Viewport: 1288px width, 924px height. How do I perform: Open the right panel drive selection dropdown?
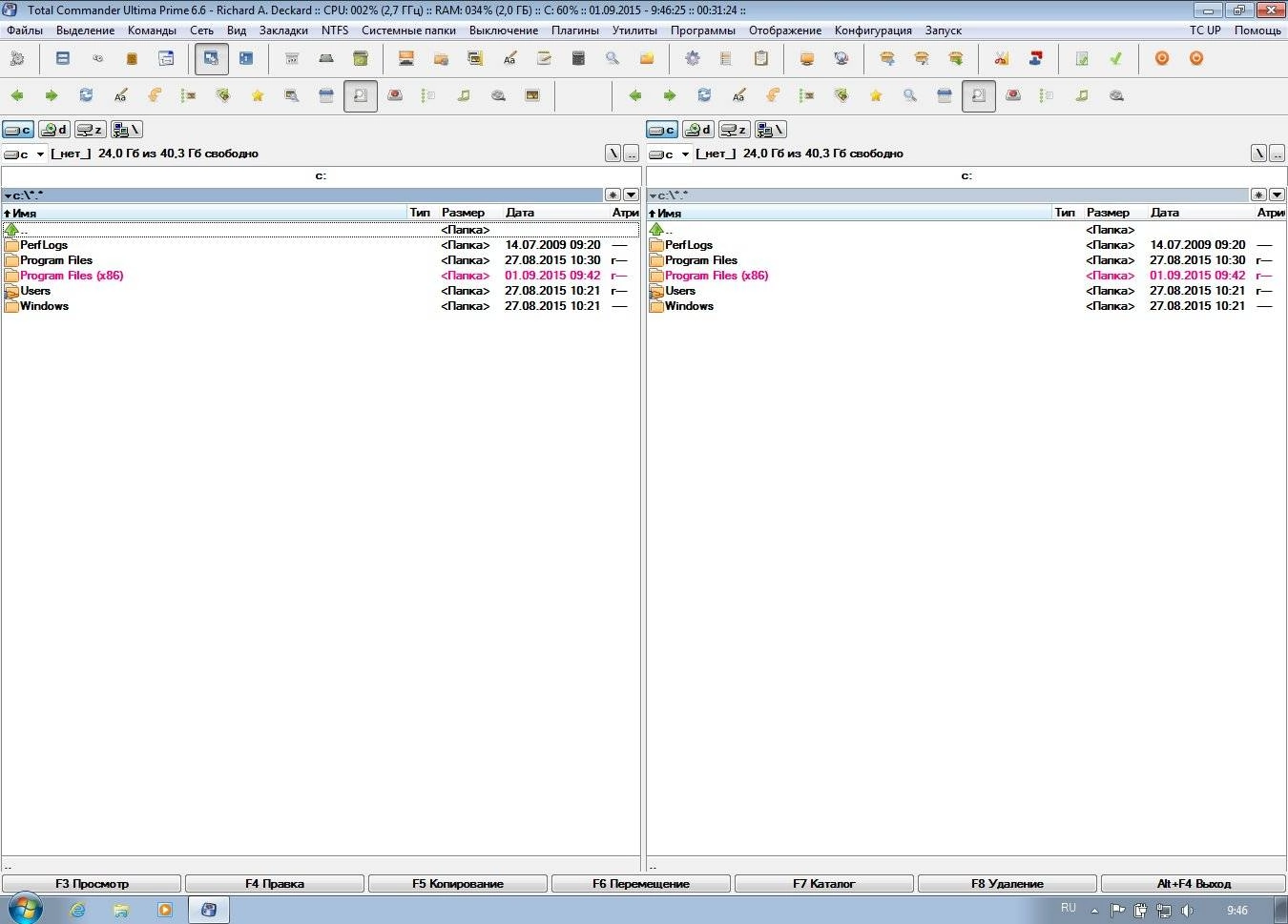point(670,154)
